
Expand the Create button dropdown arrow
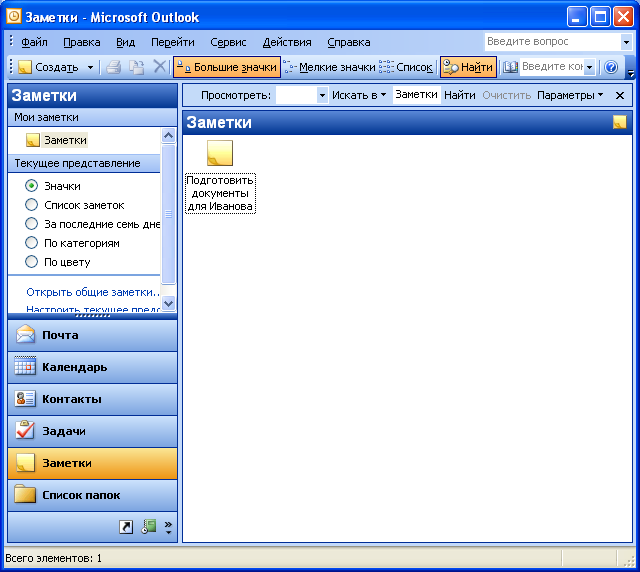[x=90, y=67]
